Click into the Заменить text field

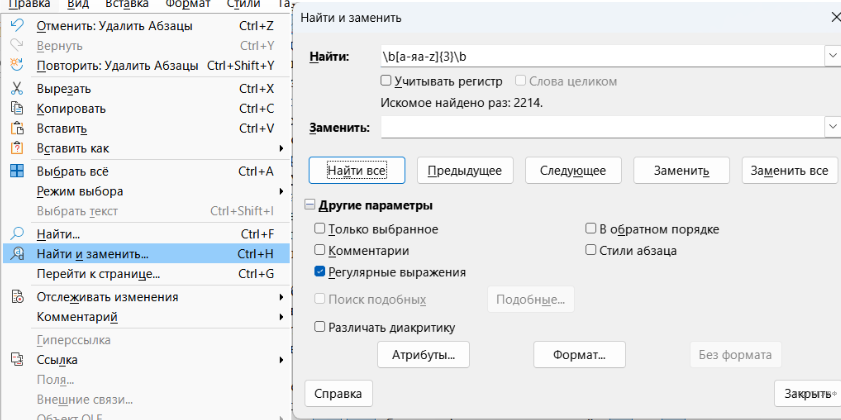pyautogui.click(x=600, y=127)
